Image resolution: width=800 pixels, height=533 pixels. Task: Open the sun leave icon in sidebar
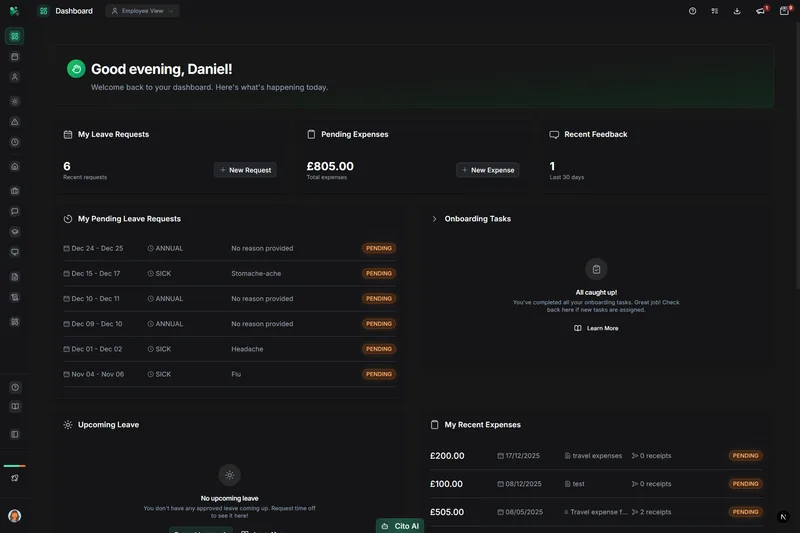15,101
